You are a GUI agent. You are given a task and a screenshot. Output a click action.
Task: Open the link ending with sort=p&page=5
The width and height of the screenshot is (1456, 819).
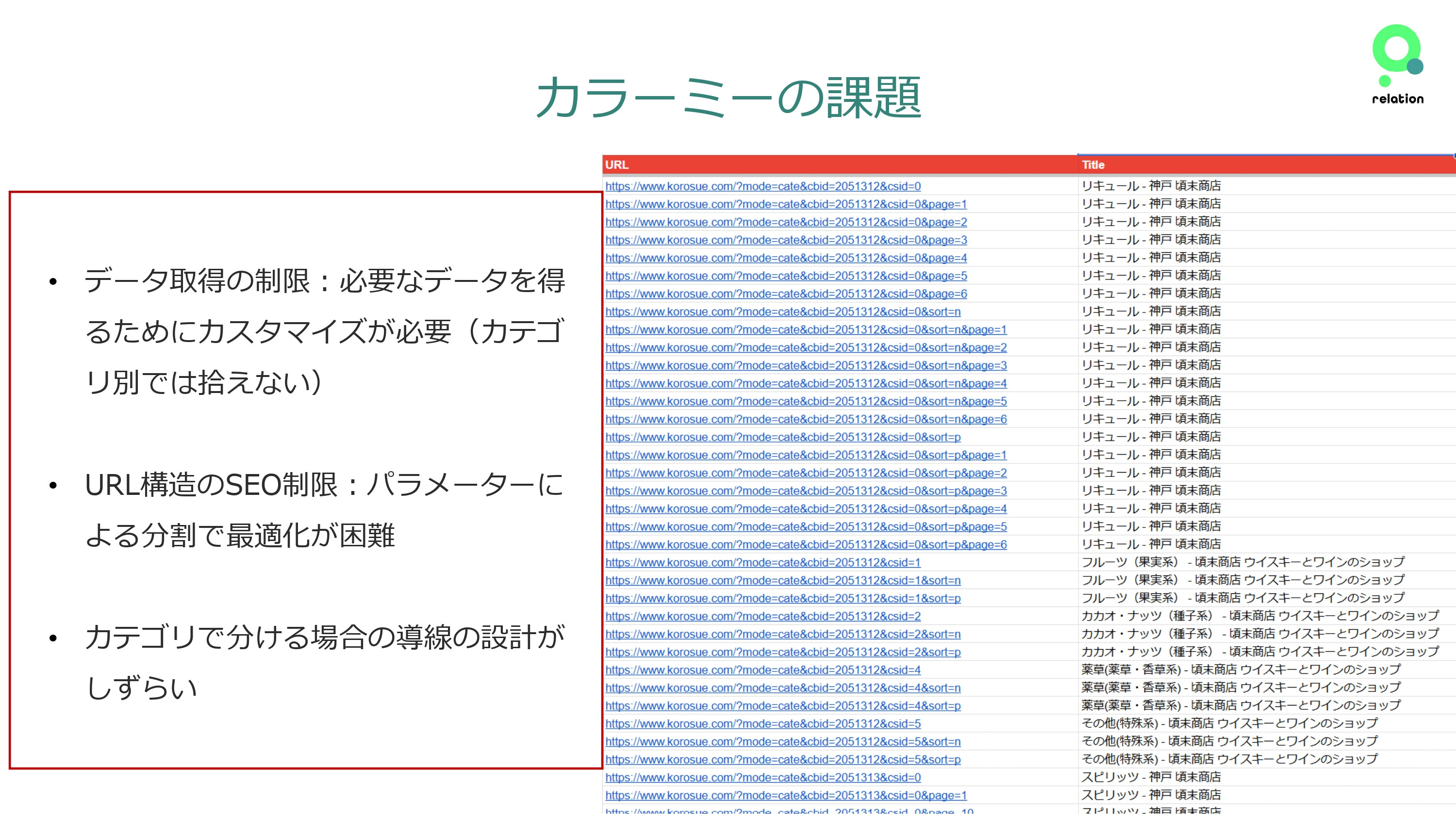pos(806,526)
